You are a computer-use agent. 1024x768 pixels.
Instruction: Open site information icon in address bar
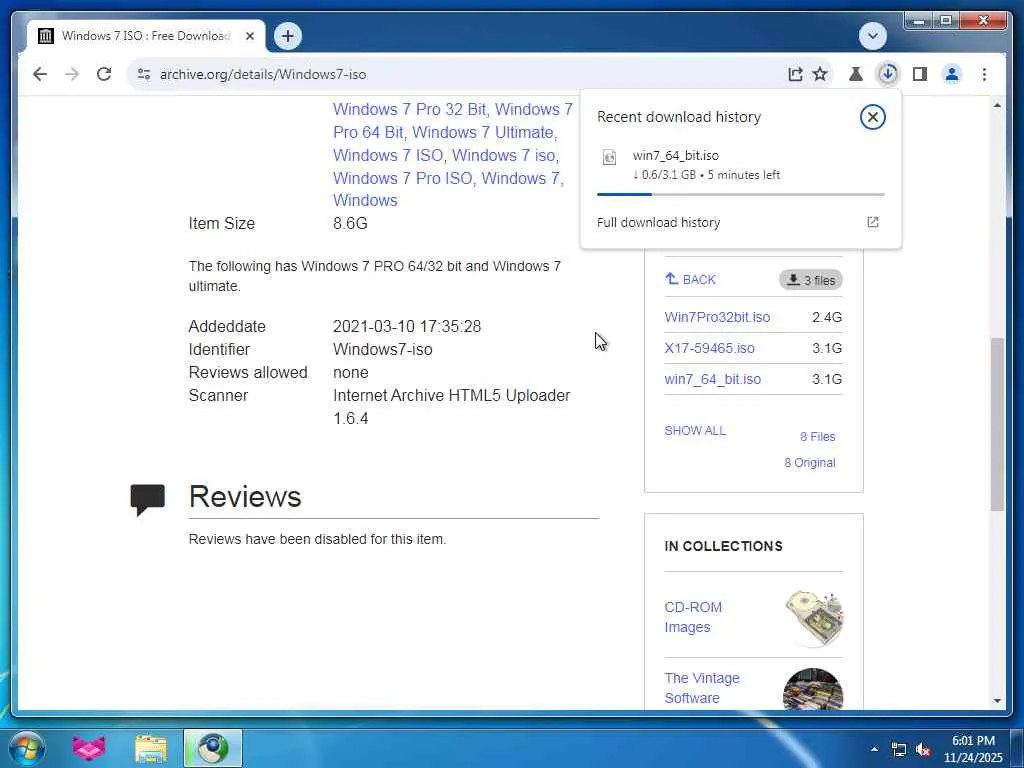(x=144, y=74)
